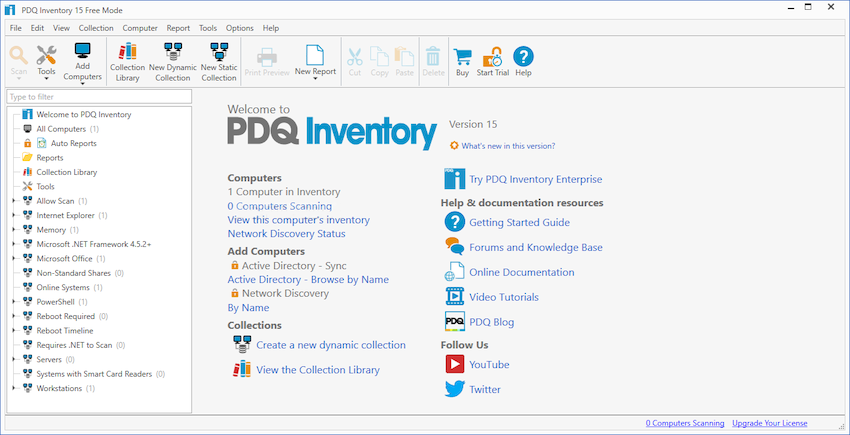Open the New Report dropdown arrow
Viewport: 850px width, 435px height.
[315, 80]
